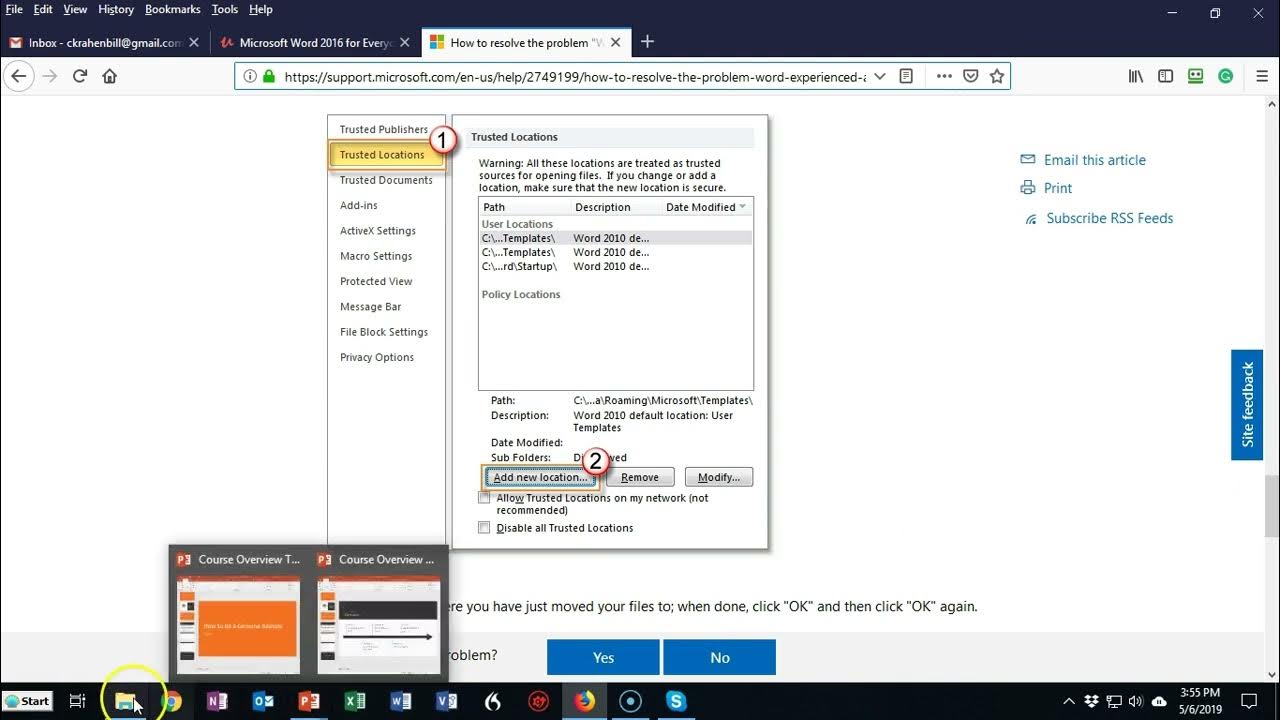The height and width of the screenshot is (720, 1280).
Task: Open the Firefox Library icon
Action: pyautogui.click(x=1136, y=76)
